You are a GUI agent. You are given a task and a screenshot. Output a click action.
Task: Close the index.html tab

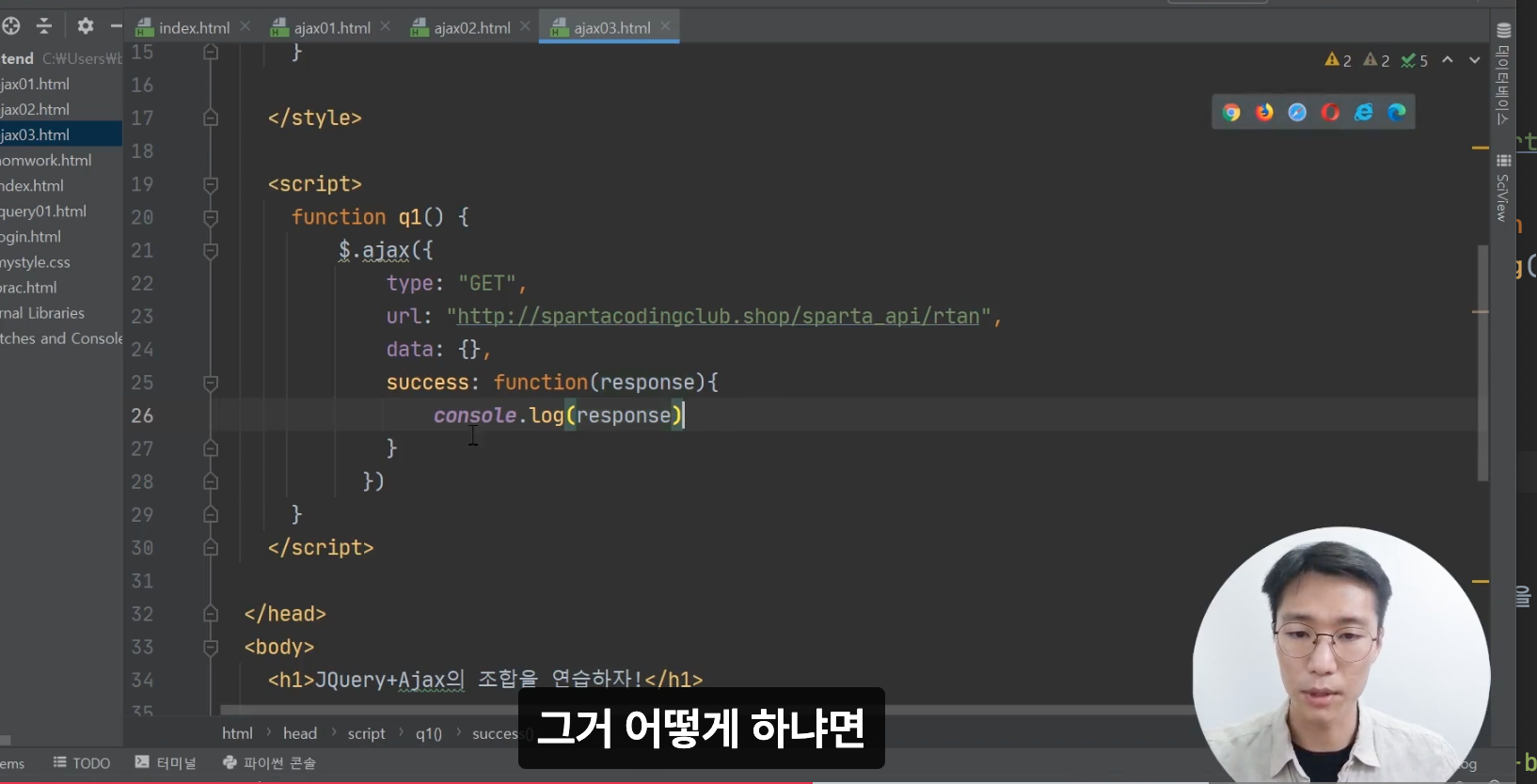(246, 26)
